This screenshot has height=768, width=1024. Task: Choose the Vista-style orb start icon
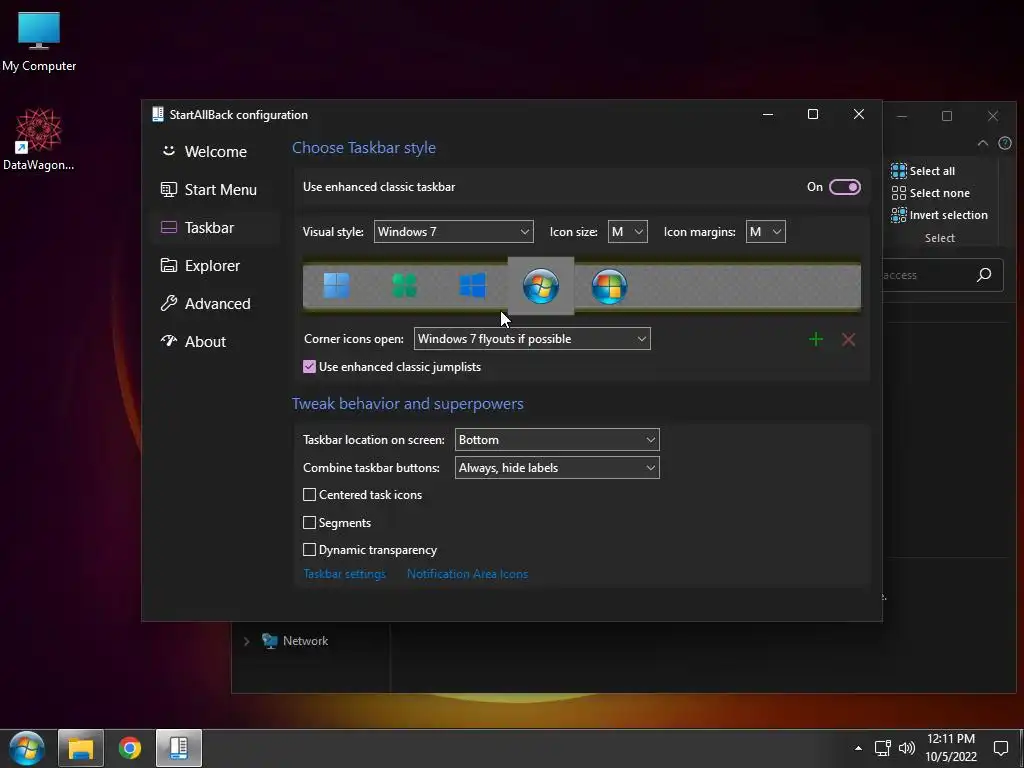609,286
